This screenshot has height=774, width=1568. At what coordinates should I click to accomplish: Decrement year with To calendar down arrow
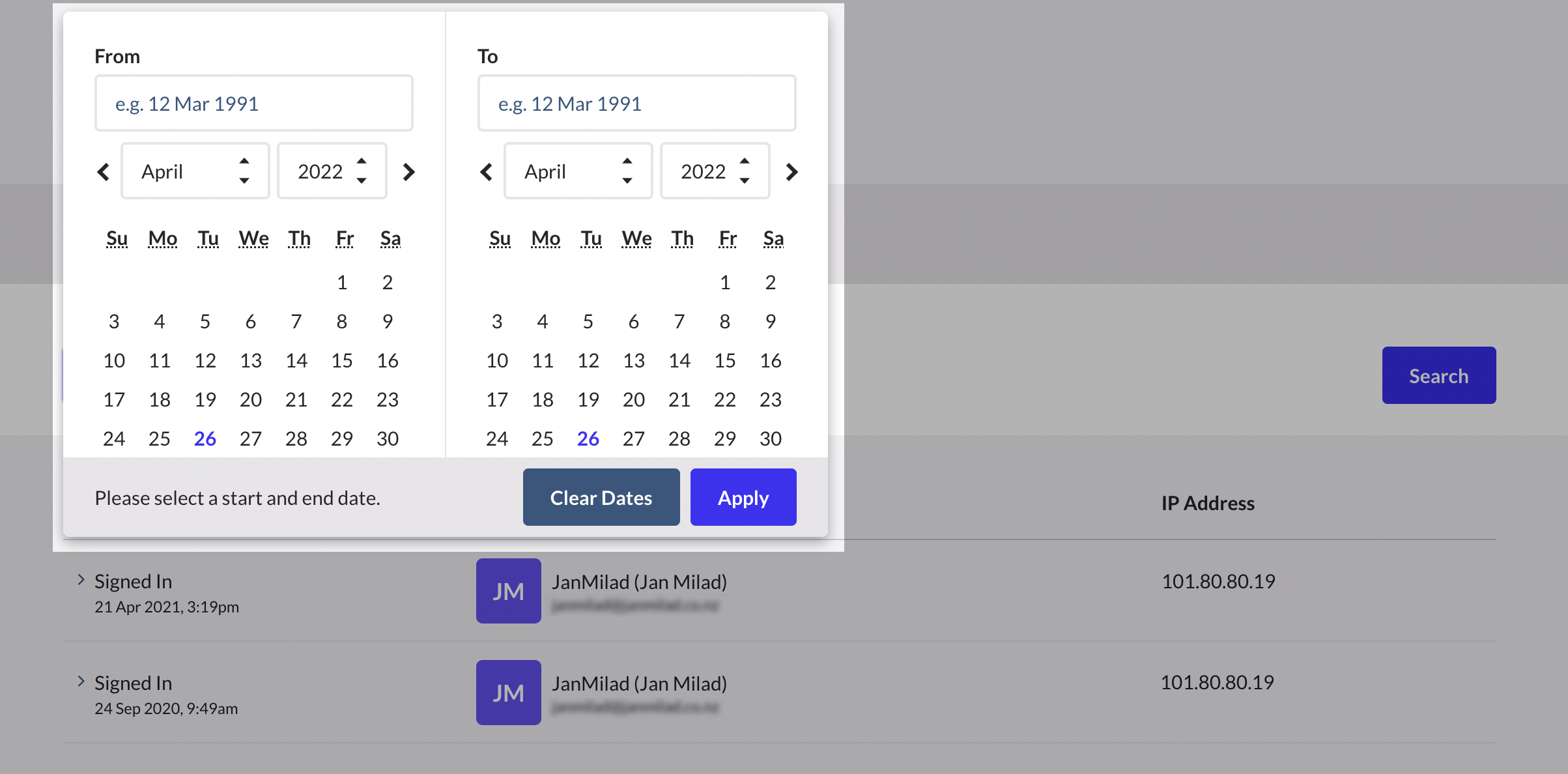745,181
